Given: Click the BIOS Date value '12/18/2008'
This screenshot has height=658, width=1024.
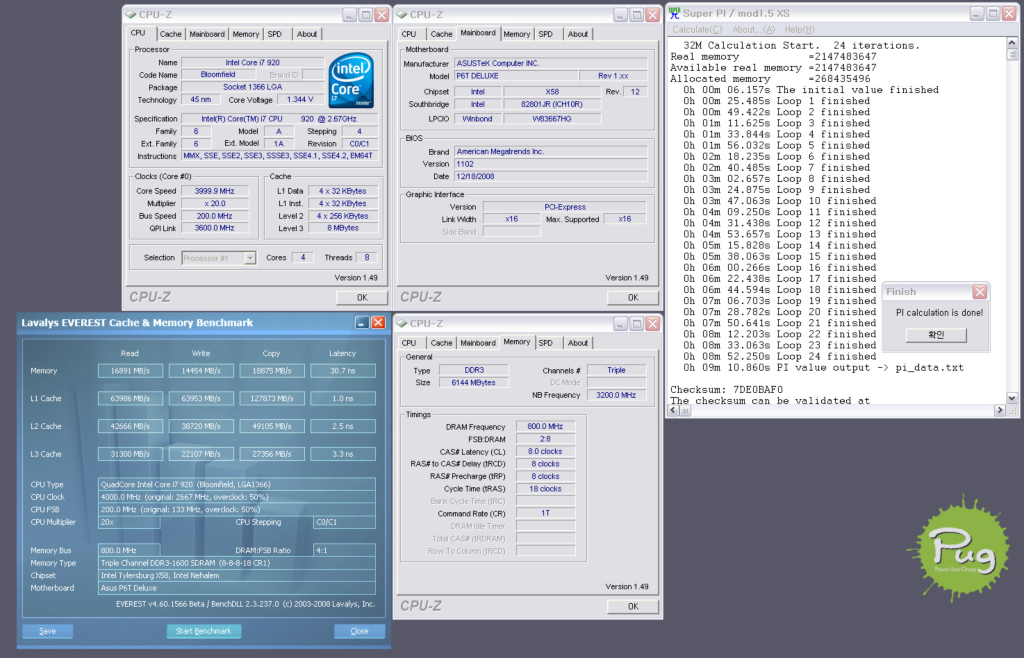Looking at the screenshot, I should pyautogui.click(x=551, y=176).
